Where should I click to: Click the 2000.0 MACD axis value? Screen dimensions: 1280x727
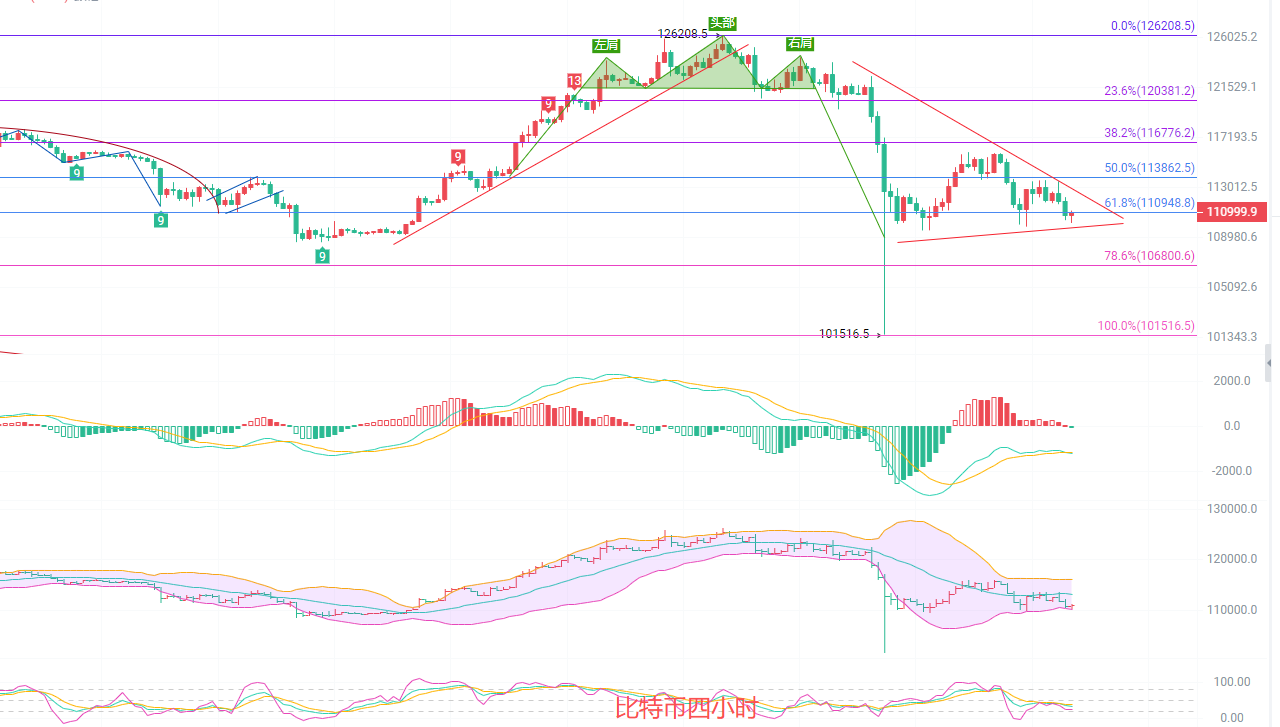[1233, 381]
